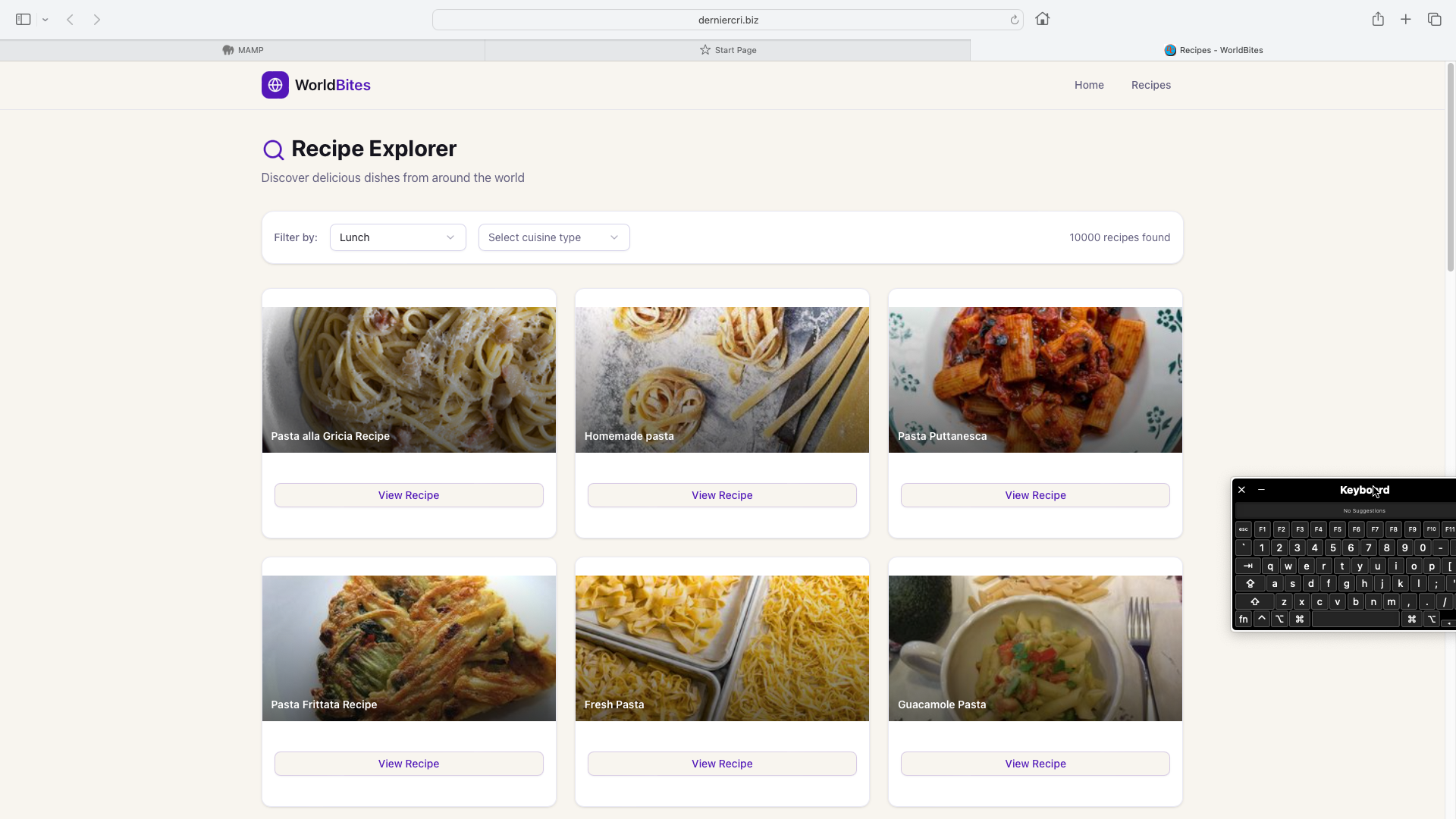Open the Select cuisine type dropdown
The width and height of the screenshot is (1456, 819).
point(554,237)
